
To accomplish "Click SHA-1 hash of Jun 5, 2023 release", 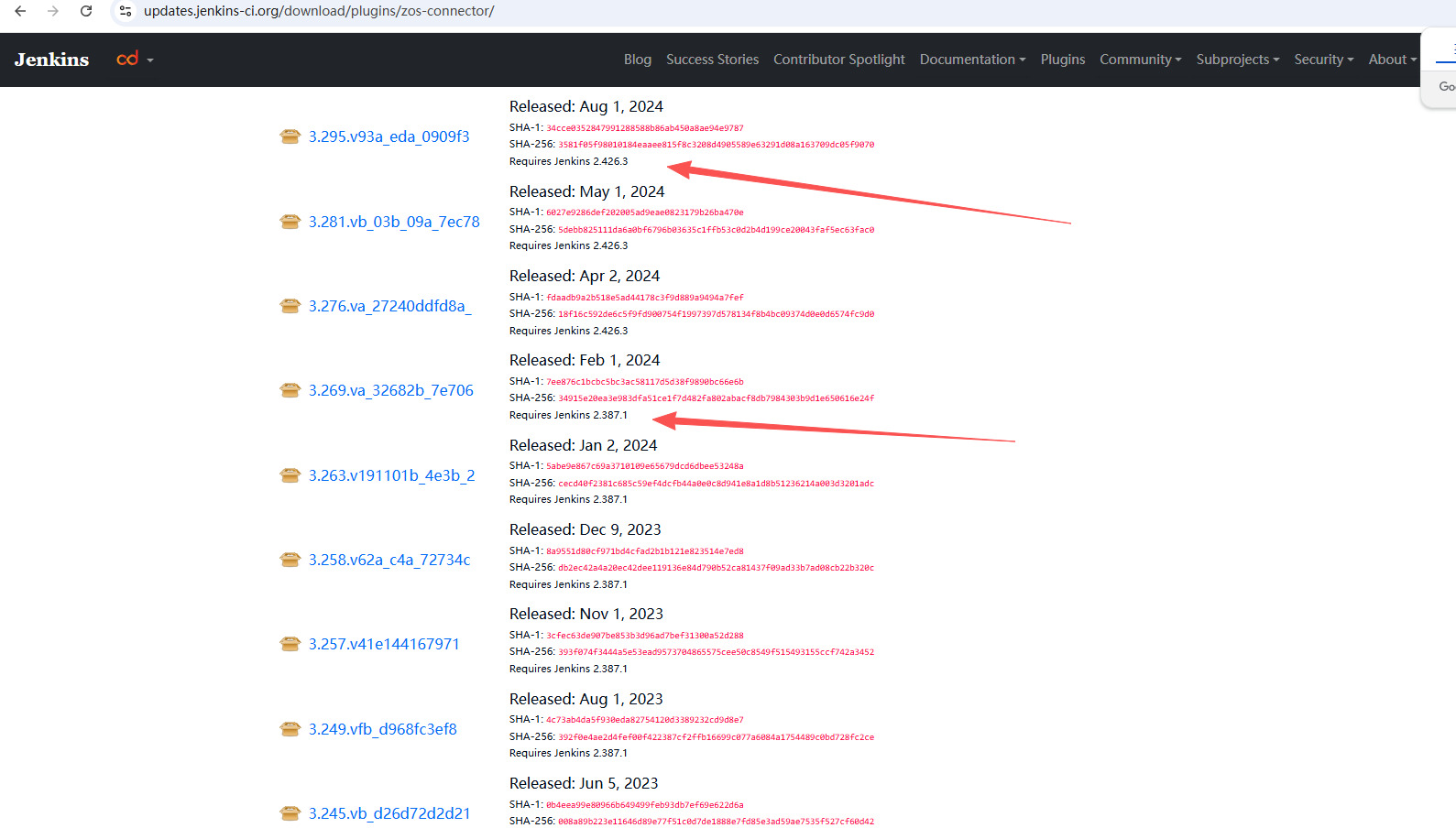I will pyautogui.click(x=645, y=805).
